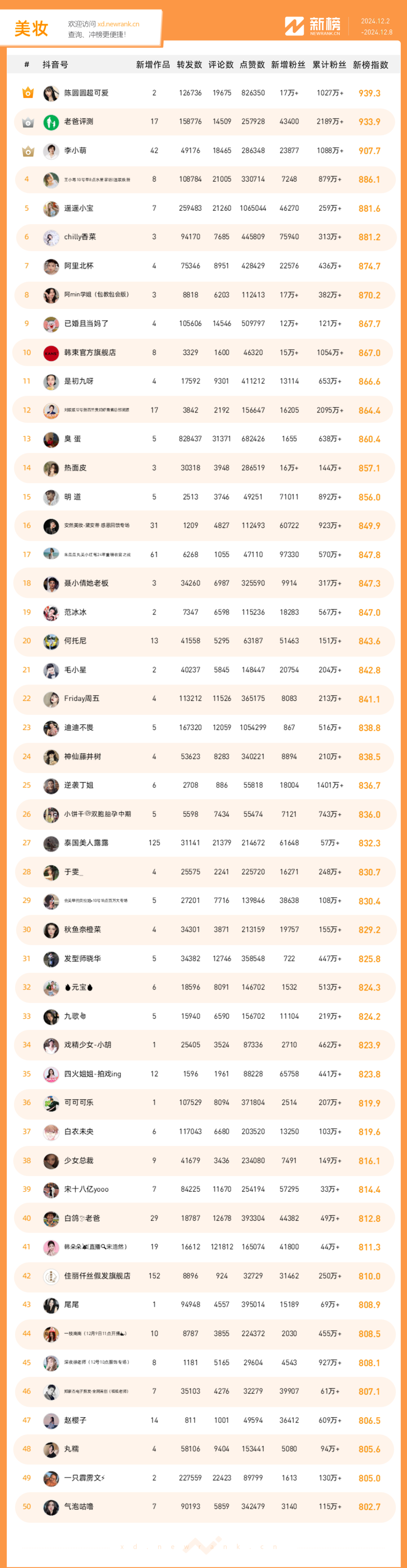
Task: Click the Newrank logo icon in header
Action: click(294, 26)
